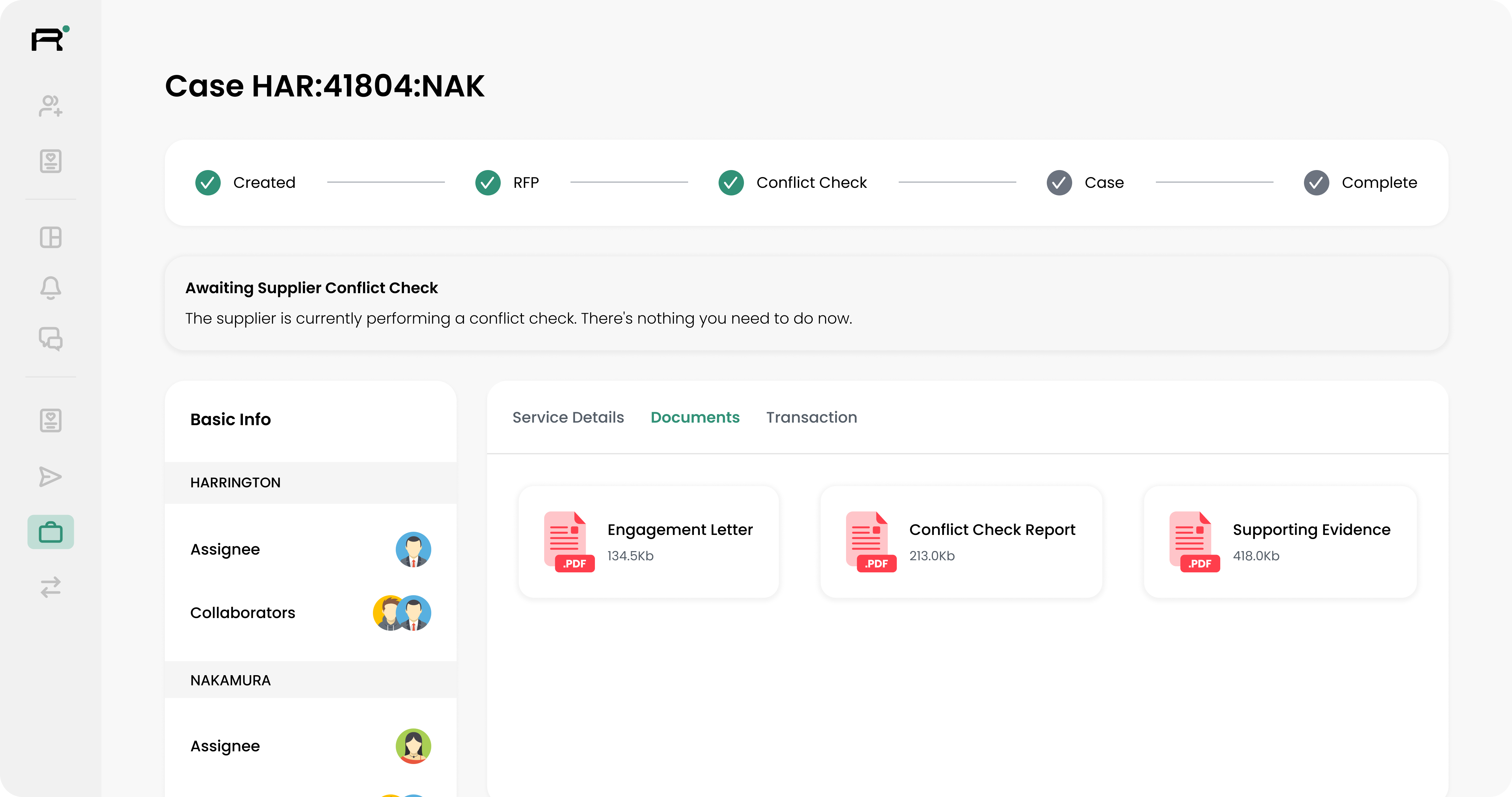Screen dimensions: 1512x797
Task: Click the RFP step checkmark
Action: point(488,183)
